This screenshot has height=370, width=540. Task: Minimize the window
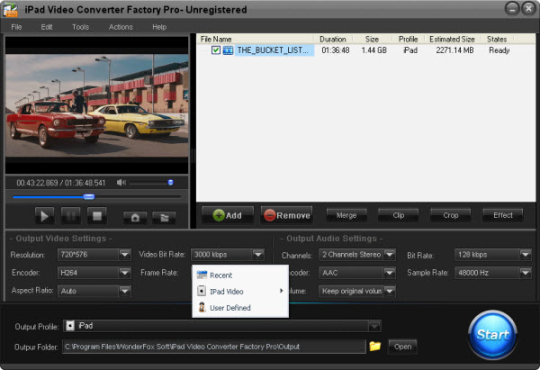pos(512,8)
